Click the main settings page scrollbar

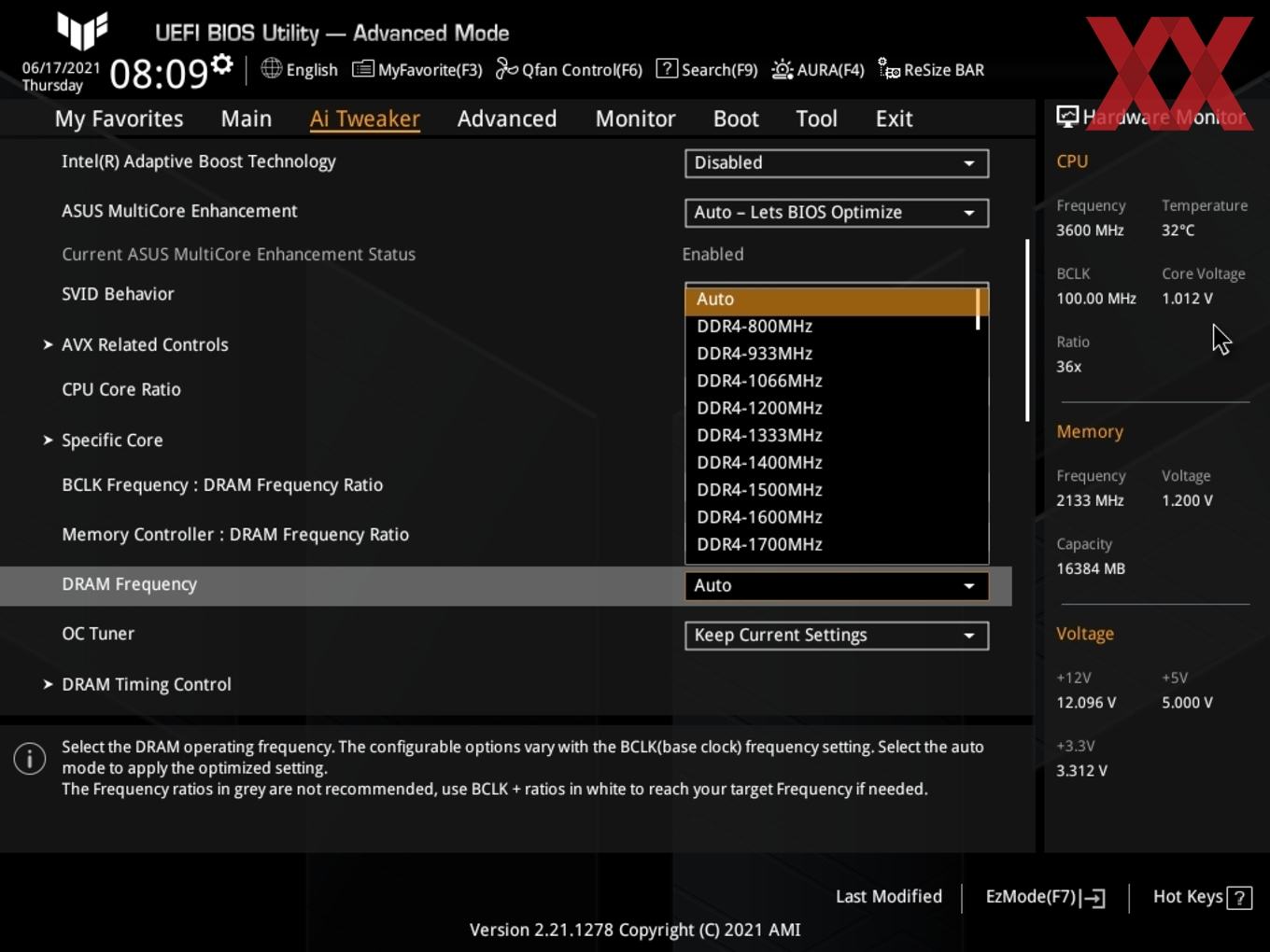click(x=1027, y=330)
